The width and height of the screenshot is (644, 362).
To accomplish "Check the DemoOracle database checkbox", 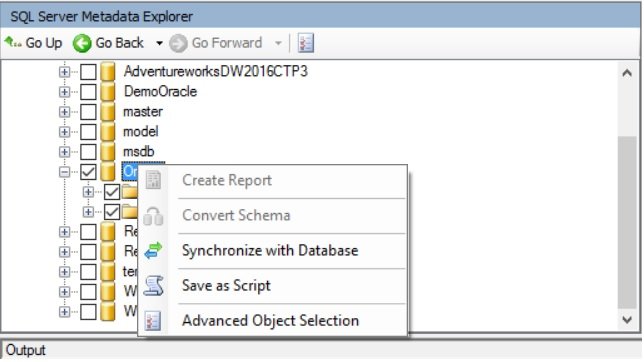I will 88,92.
